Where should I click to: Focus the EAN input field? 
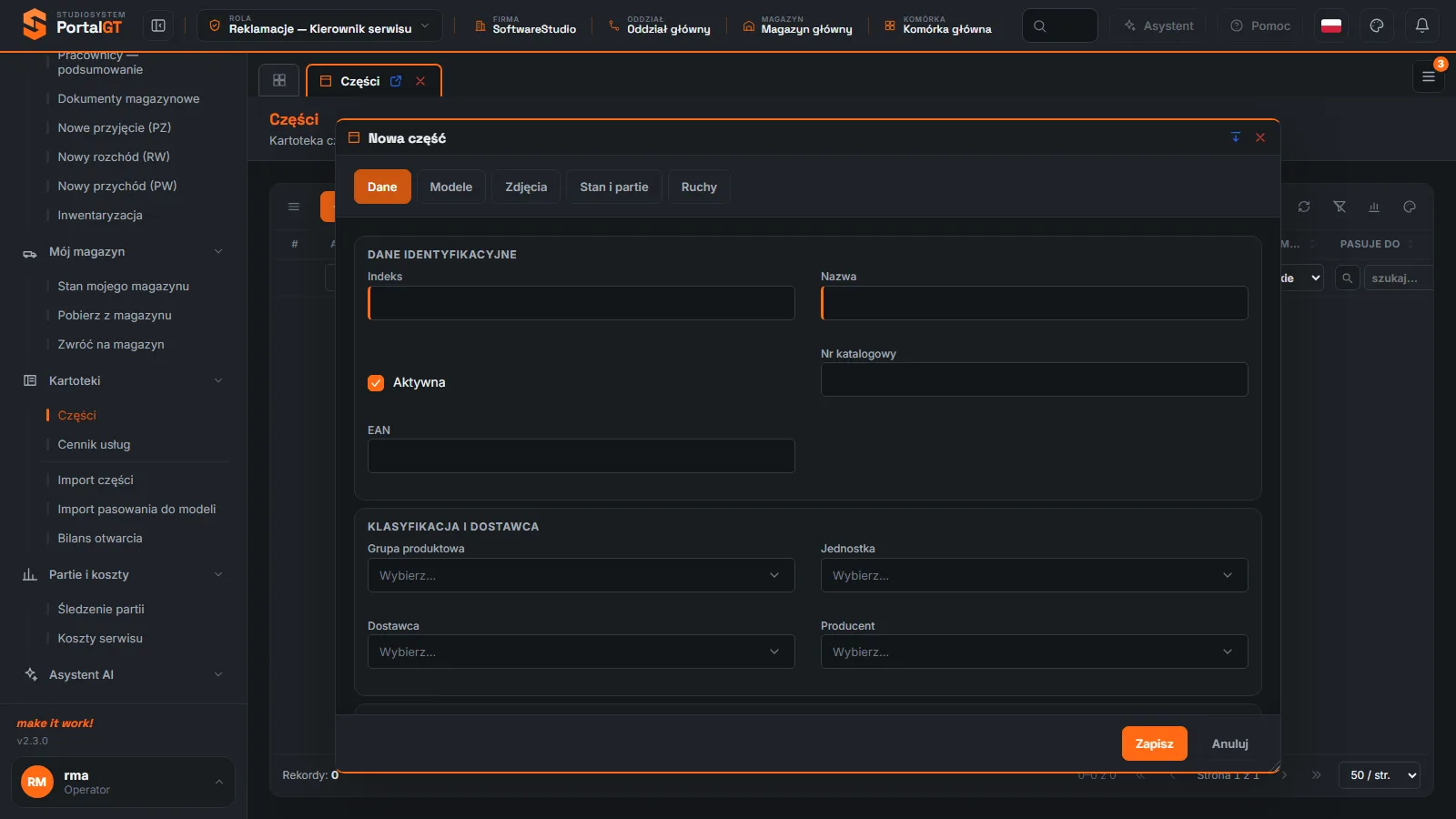pyautogui.click(x=581, y=456)
